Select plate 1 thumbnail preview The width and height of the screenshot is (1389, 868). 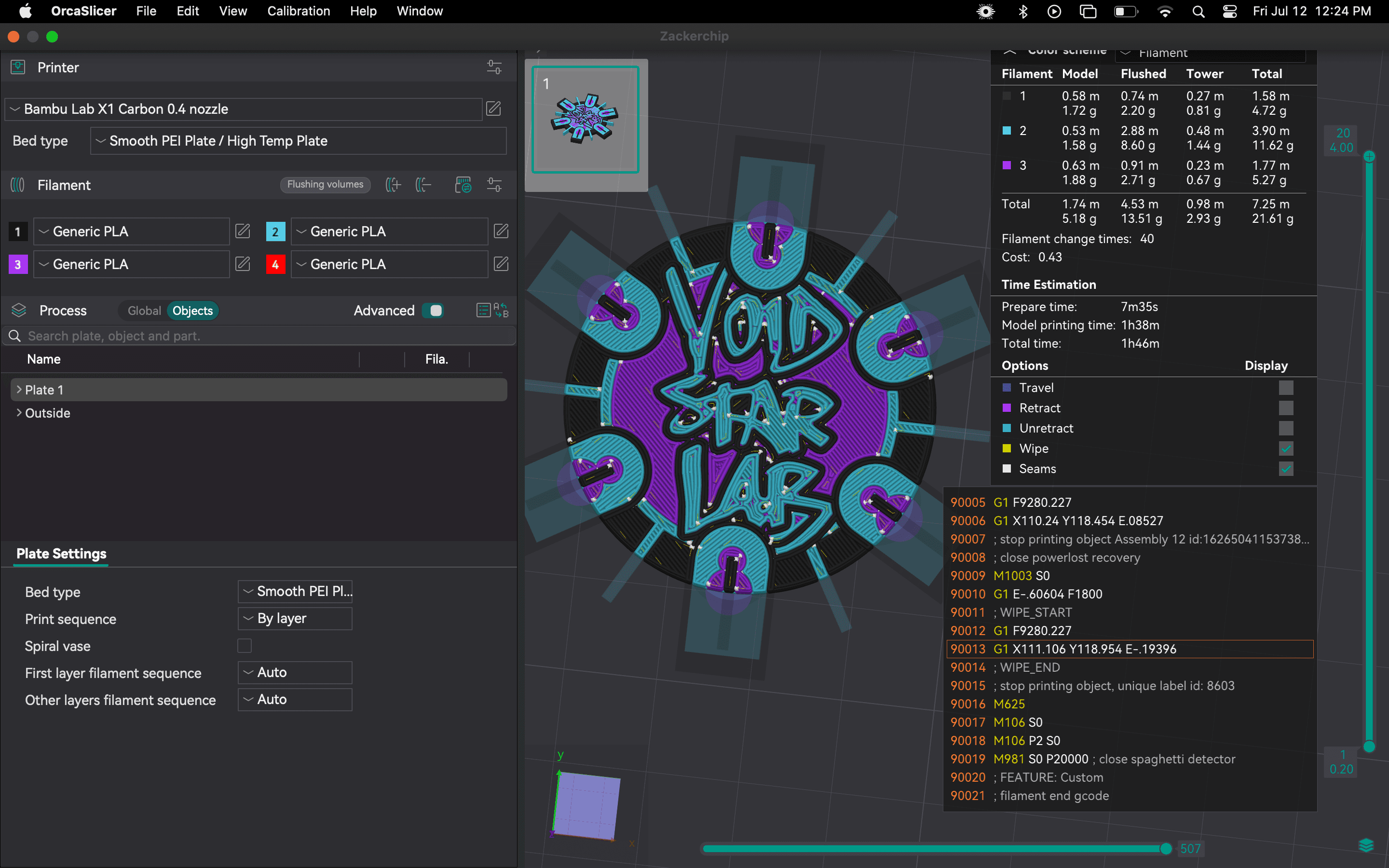tap(586, 120)
